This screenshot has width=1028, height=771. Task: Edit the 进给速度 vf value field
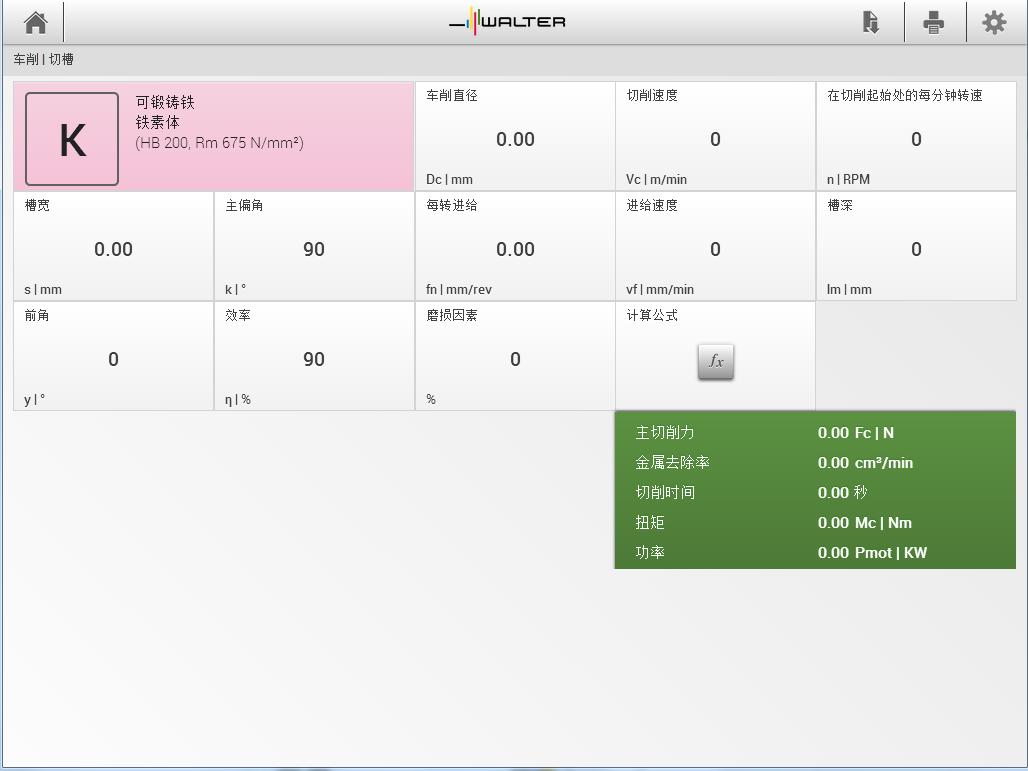[x=715, y=247]
